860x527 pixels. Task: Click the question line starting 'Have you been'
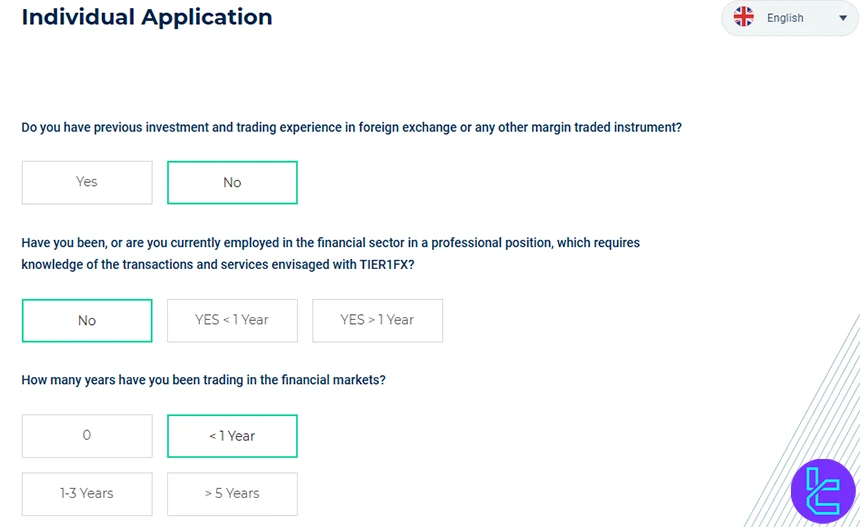[330, 243]
